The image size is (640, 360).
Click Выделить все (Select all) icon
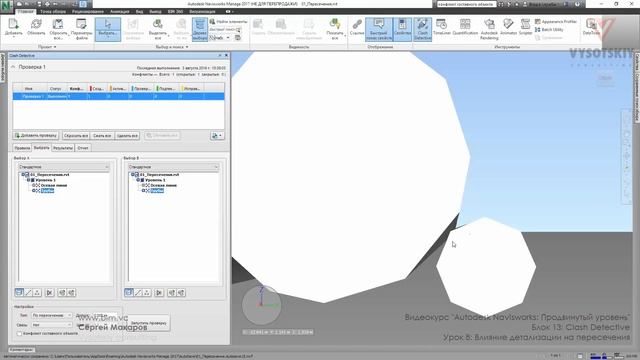tap(158, 29)
